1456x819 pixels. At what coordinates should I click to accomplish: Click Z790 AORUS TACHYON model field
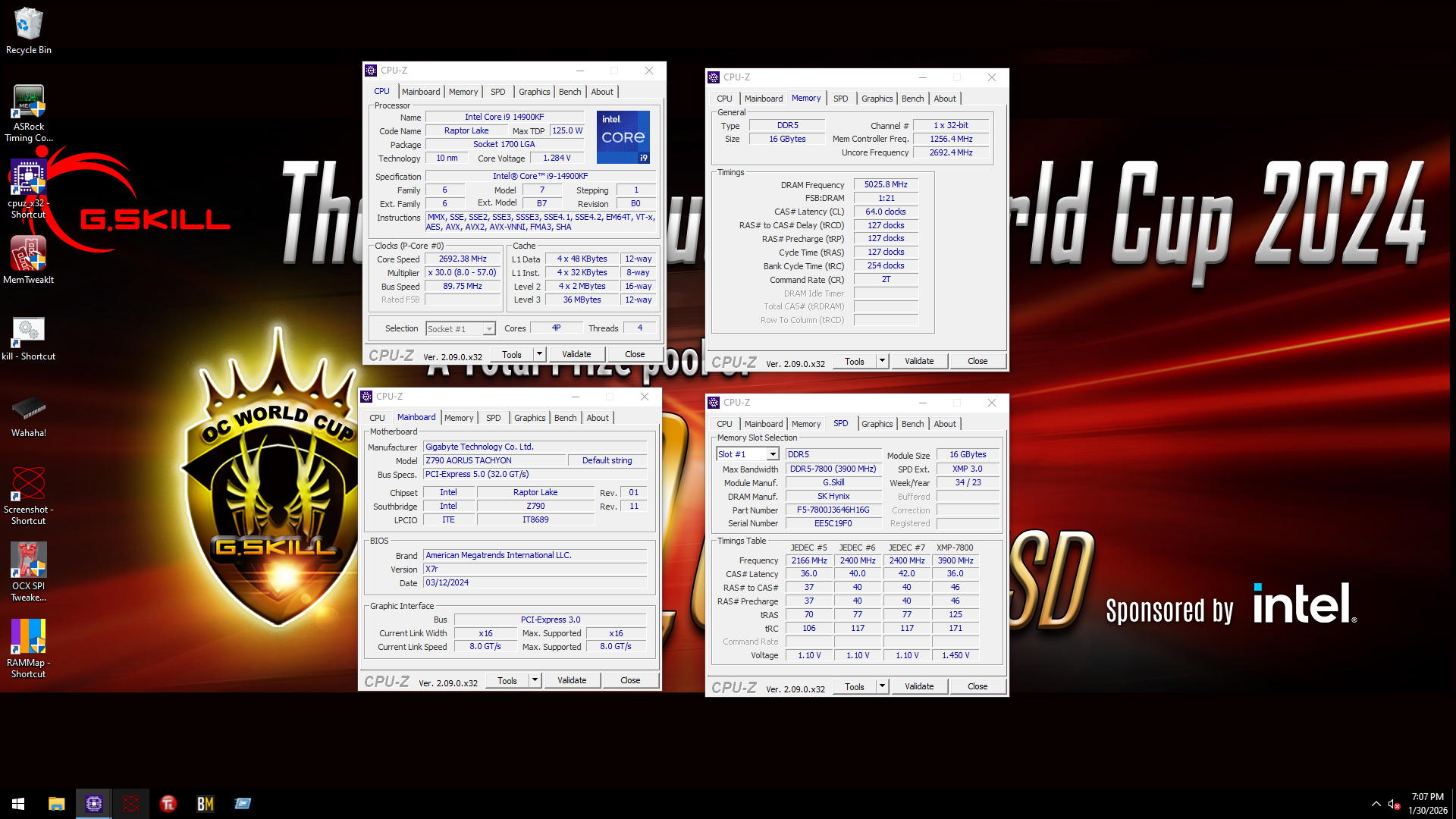[x=494, y=460]
